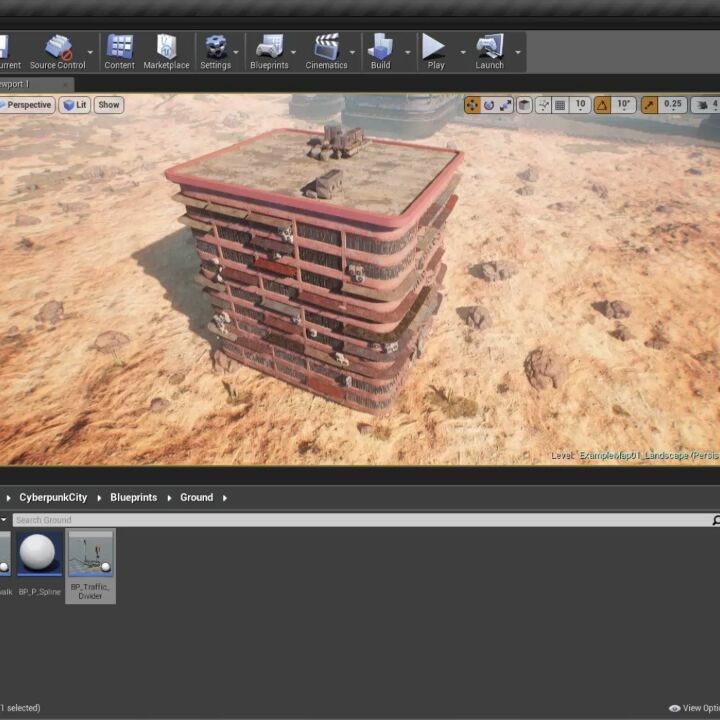The image size is (720, 720).
Task: Toggle world/local coordinate space
Action: (x=524, y=105)
